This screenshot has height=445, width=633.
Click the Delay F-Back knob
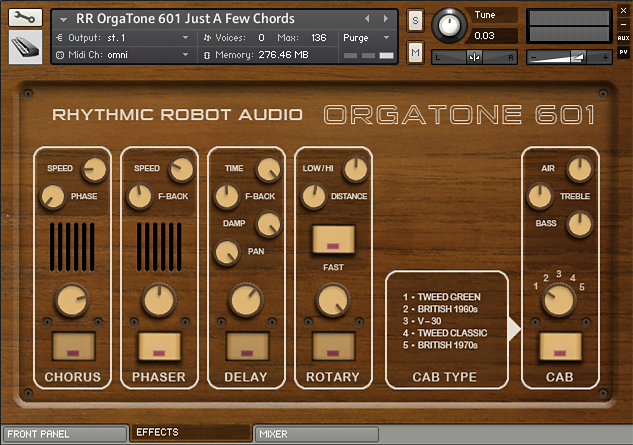click(226, 197)
